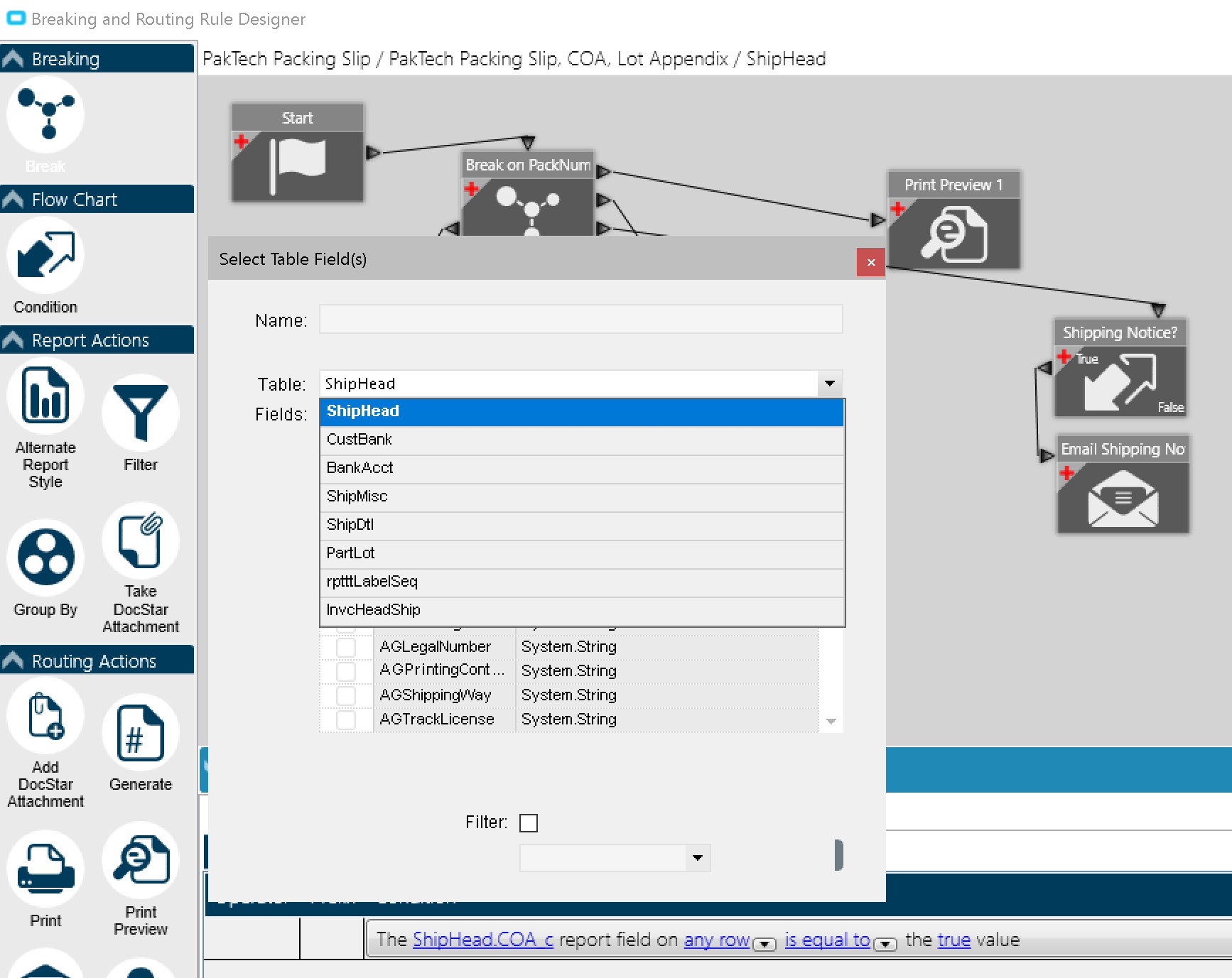
Task: Click the Group By action icon
Action: [x=45, y=558]
